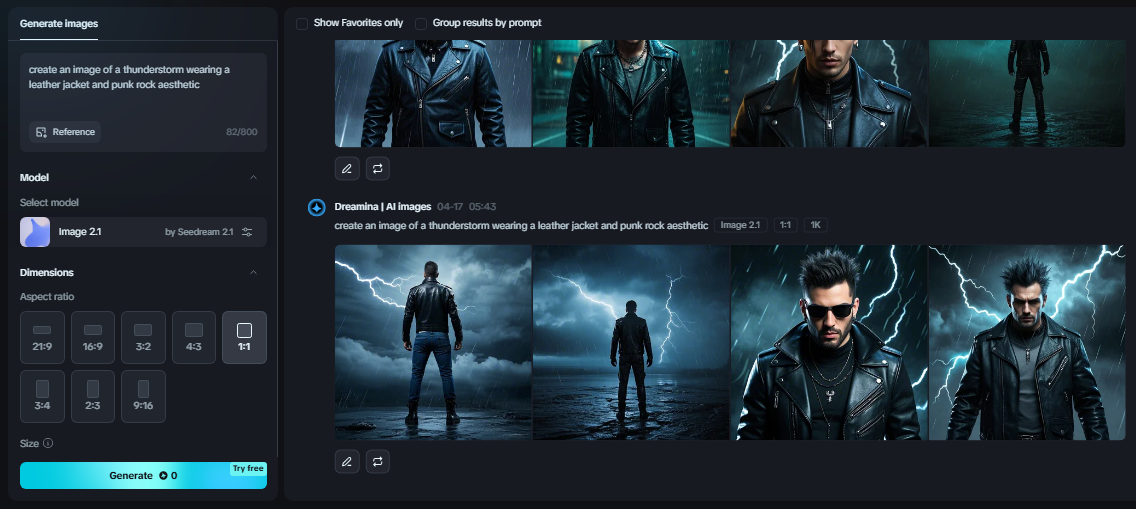Screen dimensions: 1136x509
Task: Click the Try free badge
Action: pos(248,468)
